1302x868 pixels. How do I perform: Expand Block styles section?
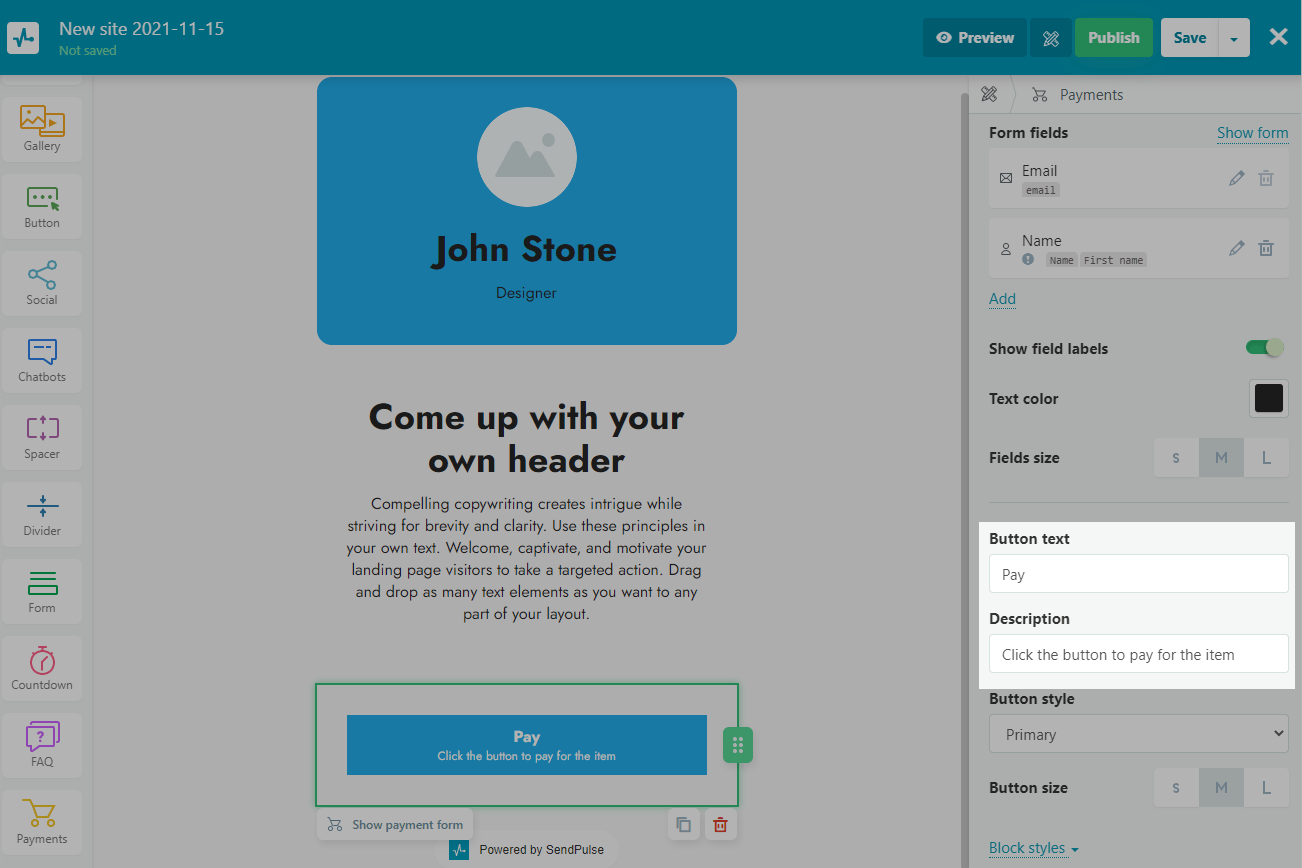click(1034, 848)
